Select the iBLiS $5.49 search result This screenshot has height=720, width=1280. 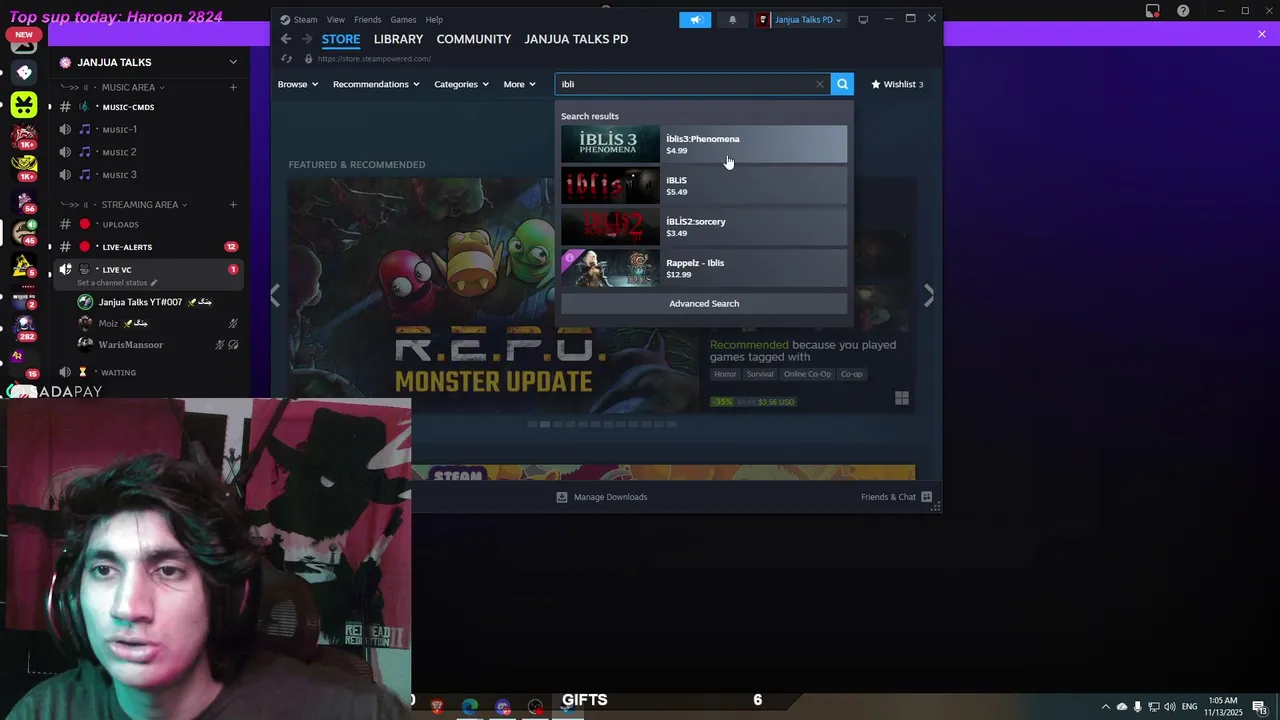click(x=704, y=185)
